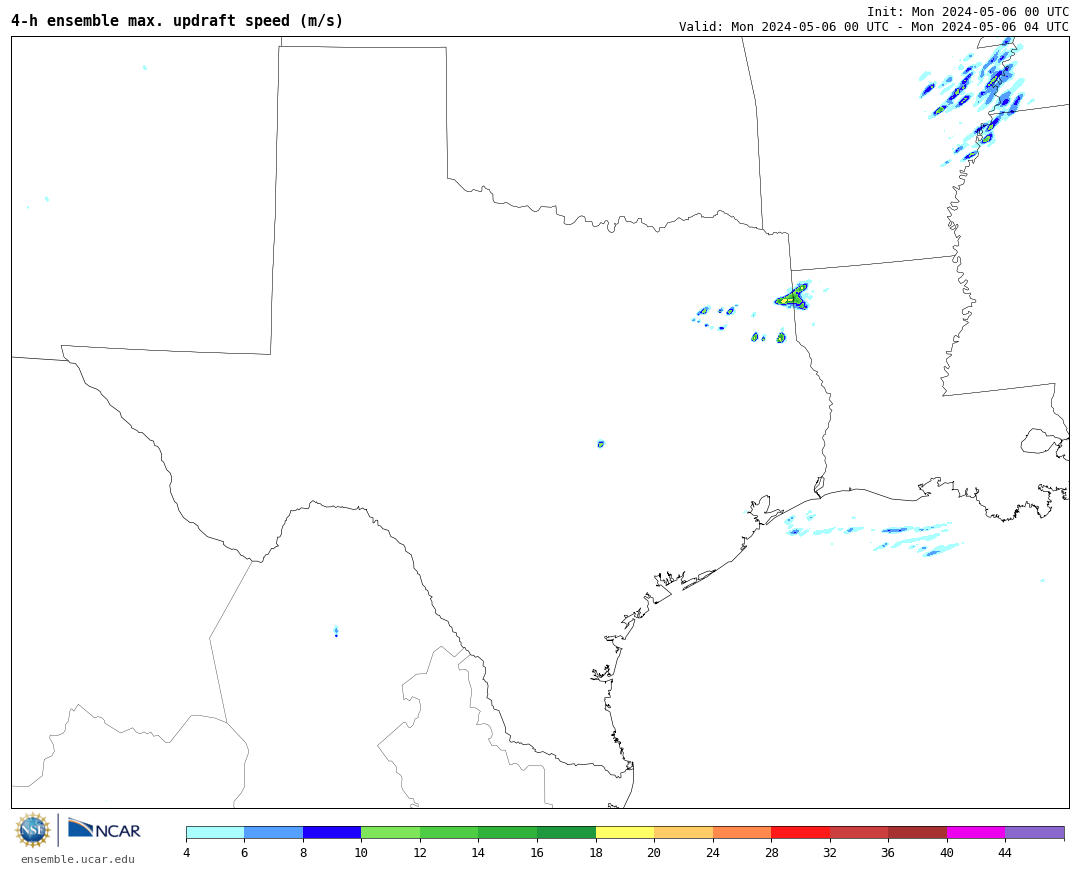Click the green 12-14 color swatch

[x=449, y=832]
